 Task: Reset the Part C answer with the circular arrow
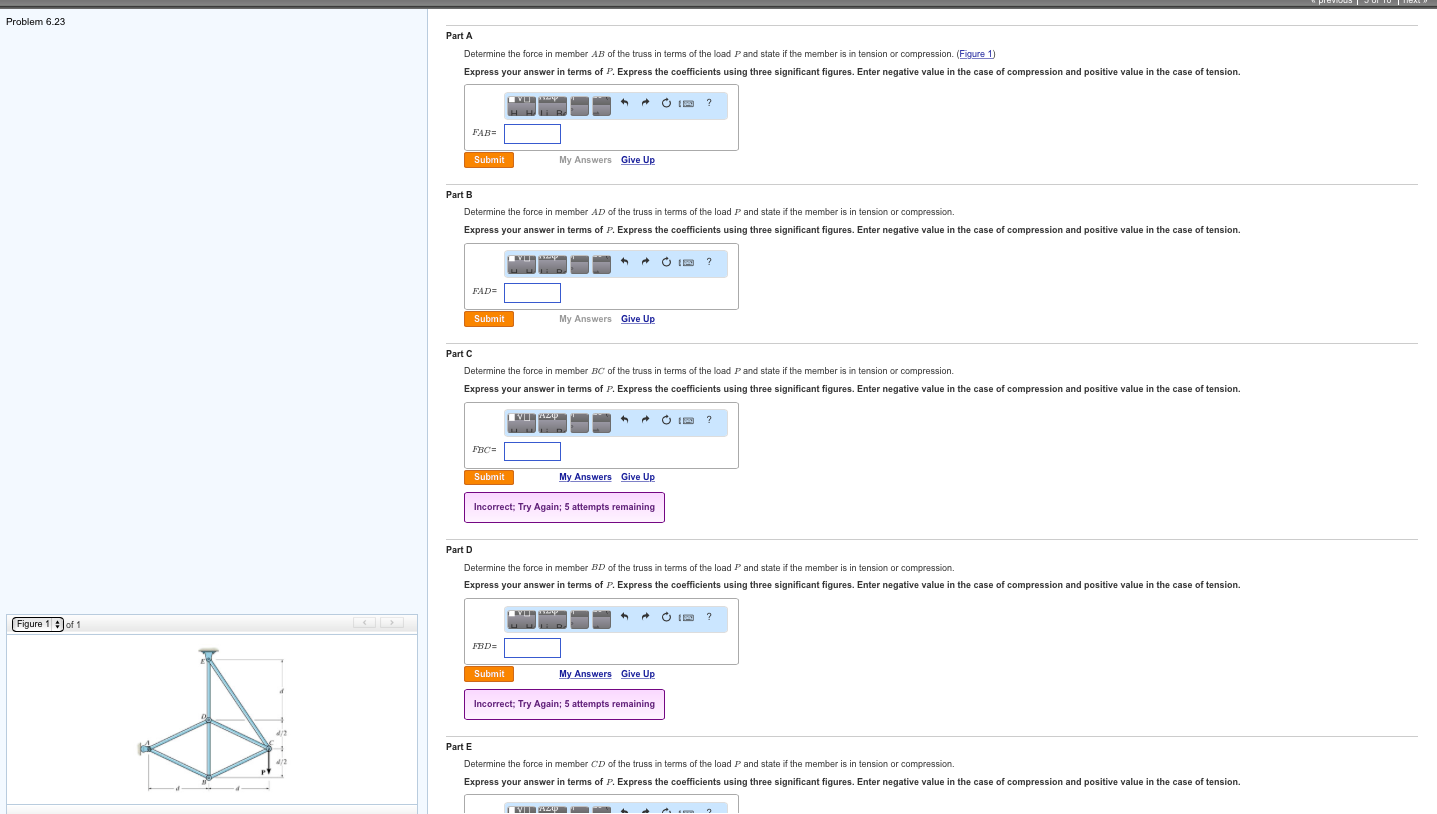[666, 420]
